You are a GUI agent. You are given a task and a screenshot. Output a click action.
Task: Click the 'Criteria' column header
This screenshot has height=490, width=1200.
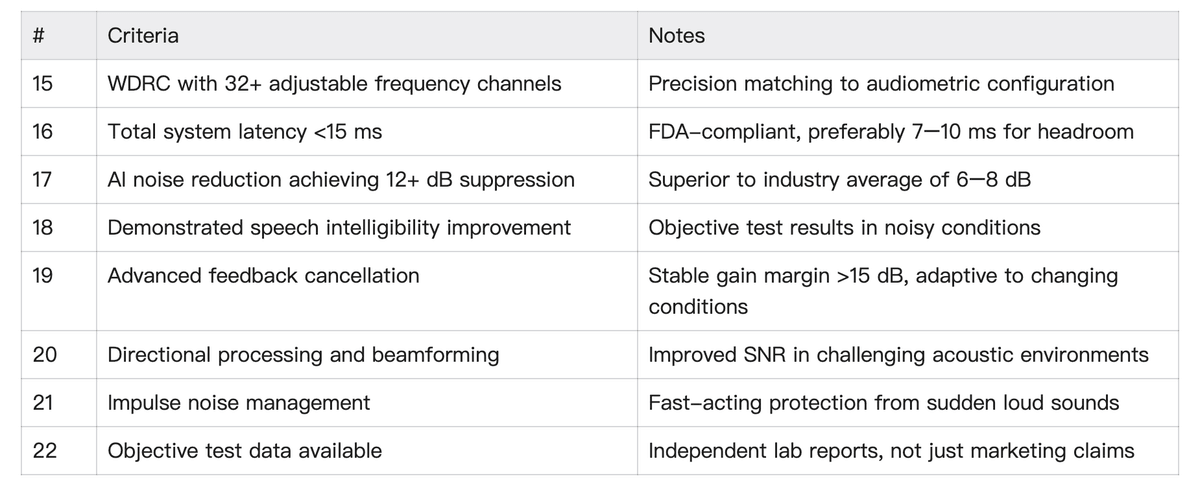tap(143, 36)
